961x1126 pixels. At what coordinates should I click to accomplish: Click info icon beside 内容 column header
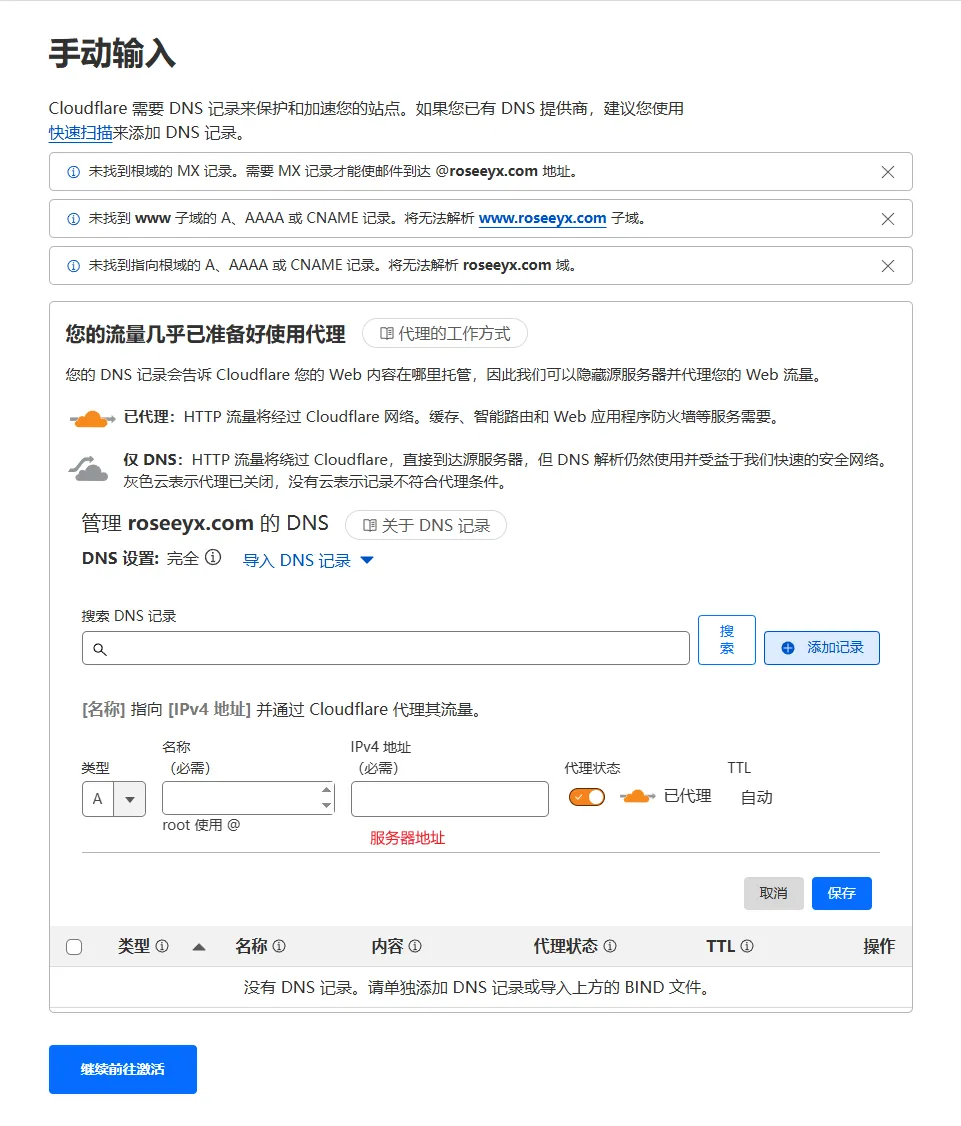415,946
